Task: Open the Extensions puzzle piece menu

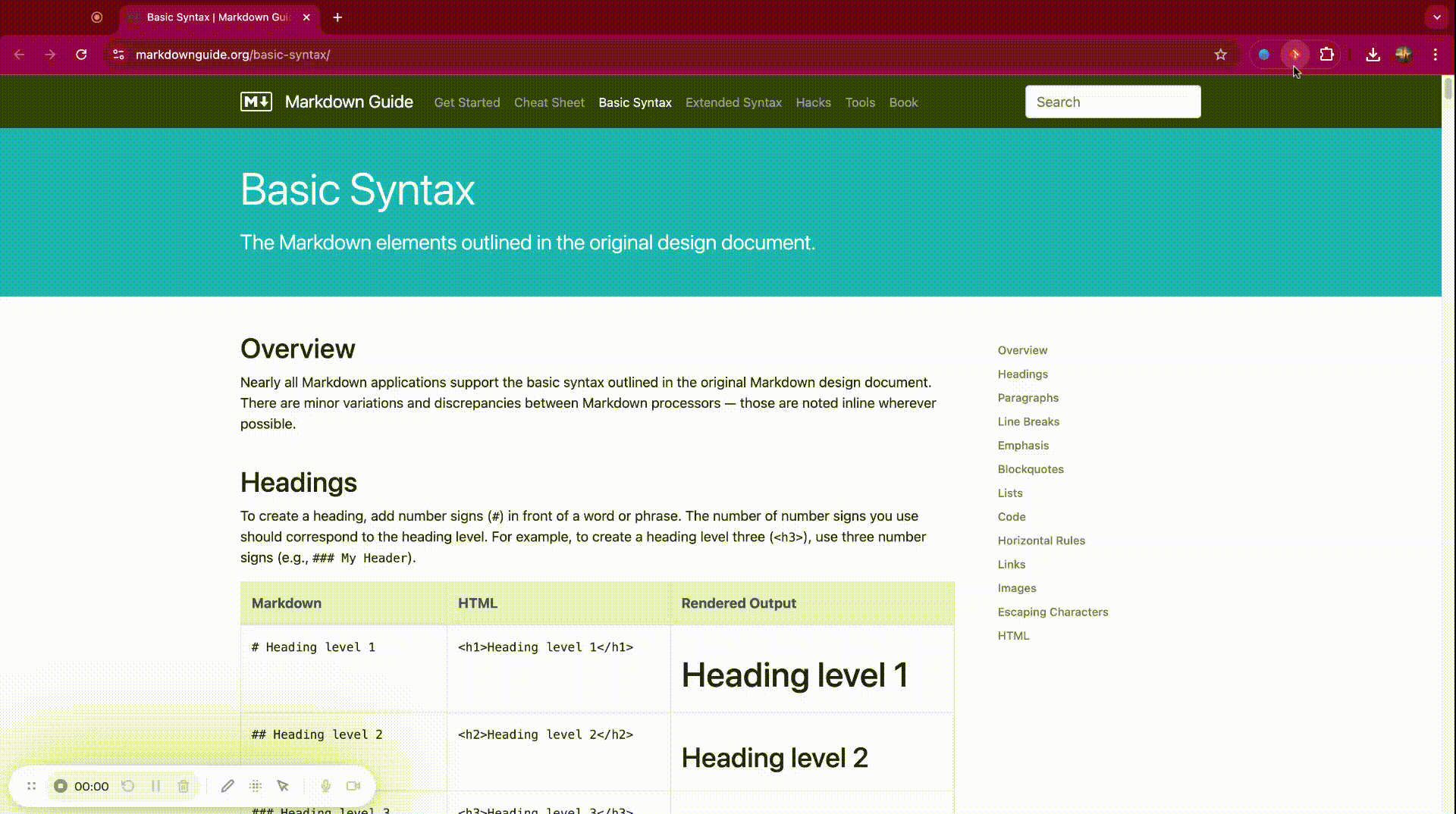Action: coord(1326,55)
